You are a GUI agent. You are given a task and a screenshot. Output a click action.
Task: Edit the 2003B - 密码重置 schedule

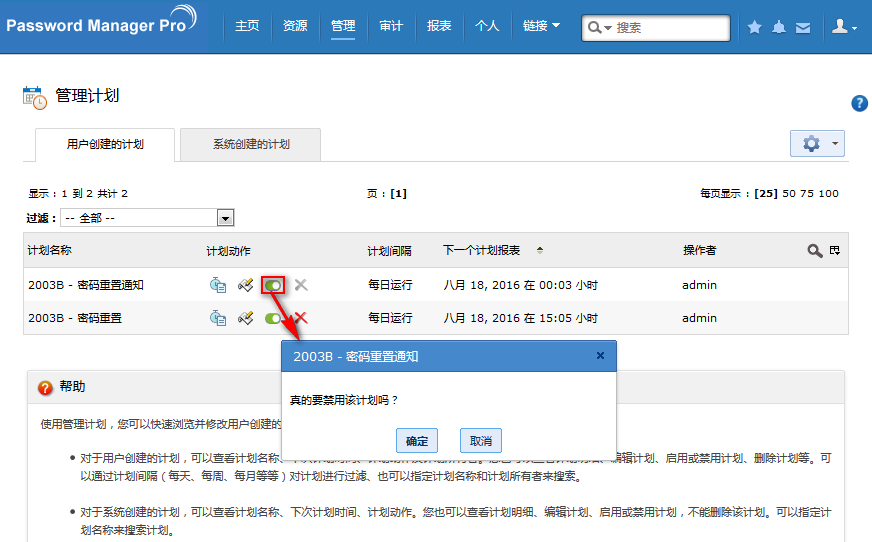click(245, 318)
